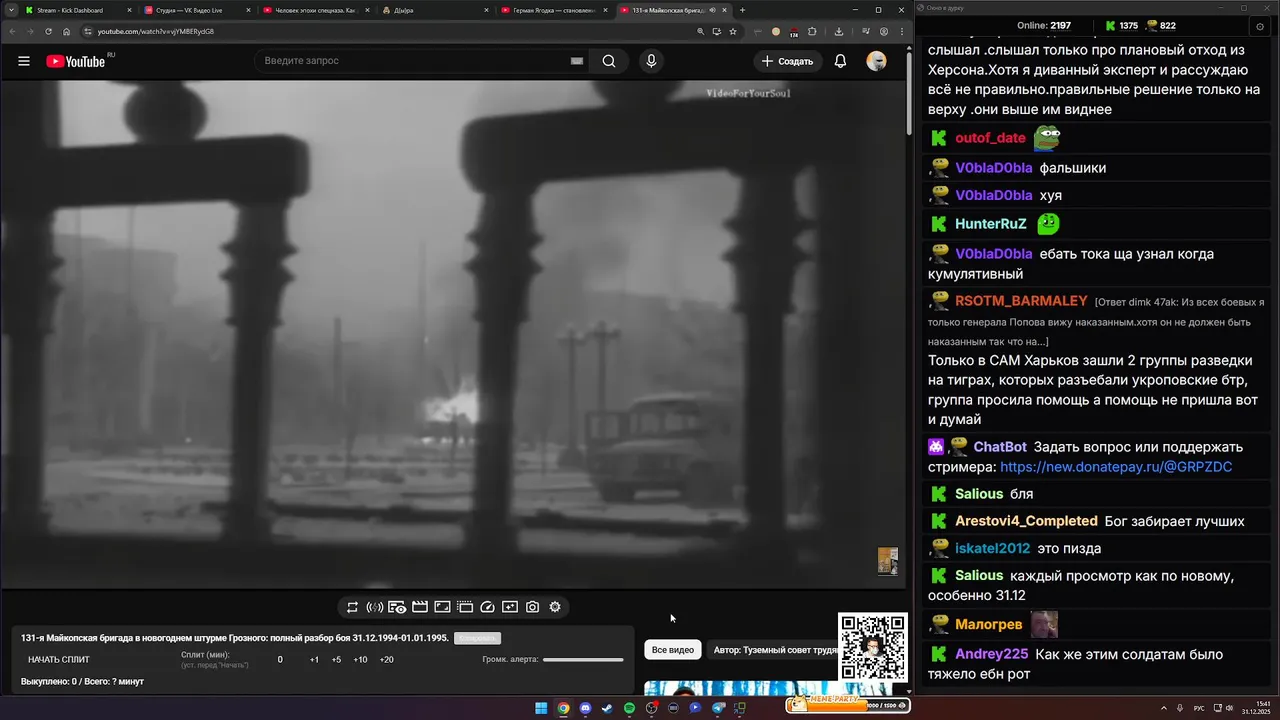Image resolution: width=1280 pixels, height=720 pixels.
Task: Click the Создать button
Action: (x=787, y=61)
